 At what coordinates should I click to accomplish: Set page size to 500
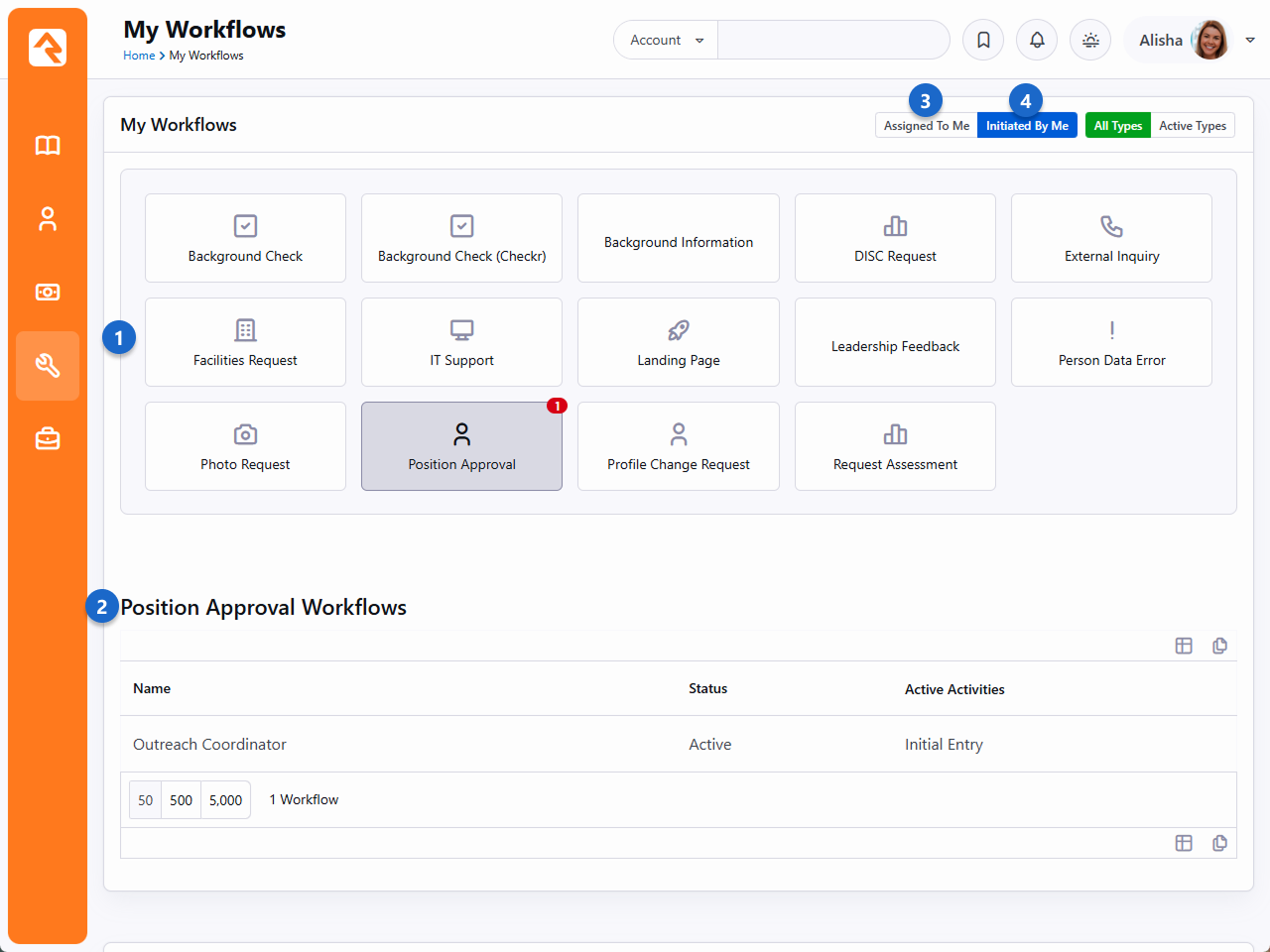(181, 800)
